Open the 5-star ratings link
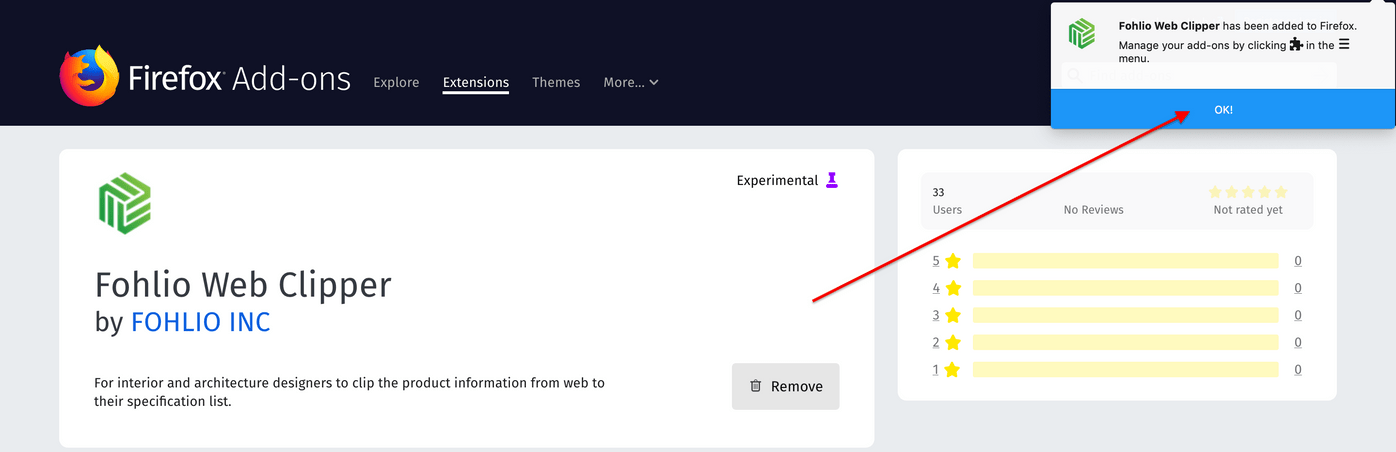The width and height of the screenshot is (1396, 452). coord(946,261)
